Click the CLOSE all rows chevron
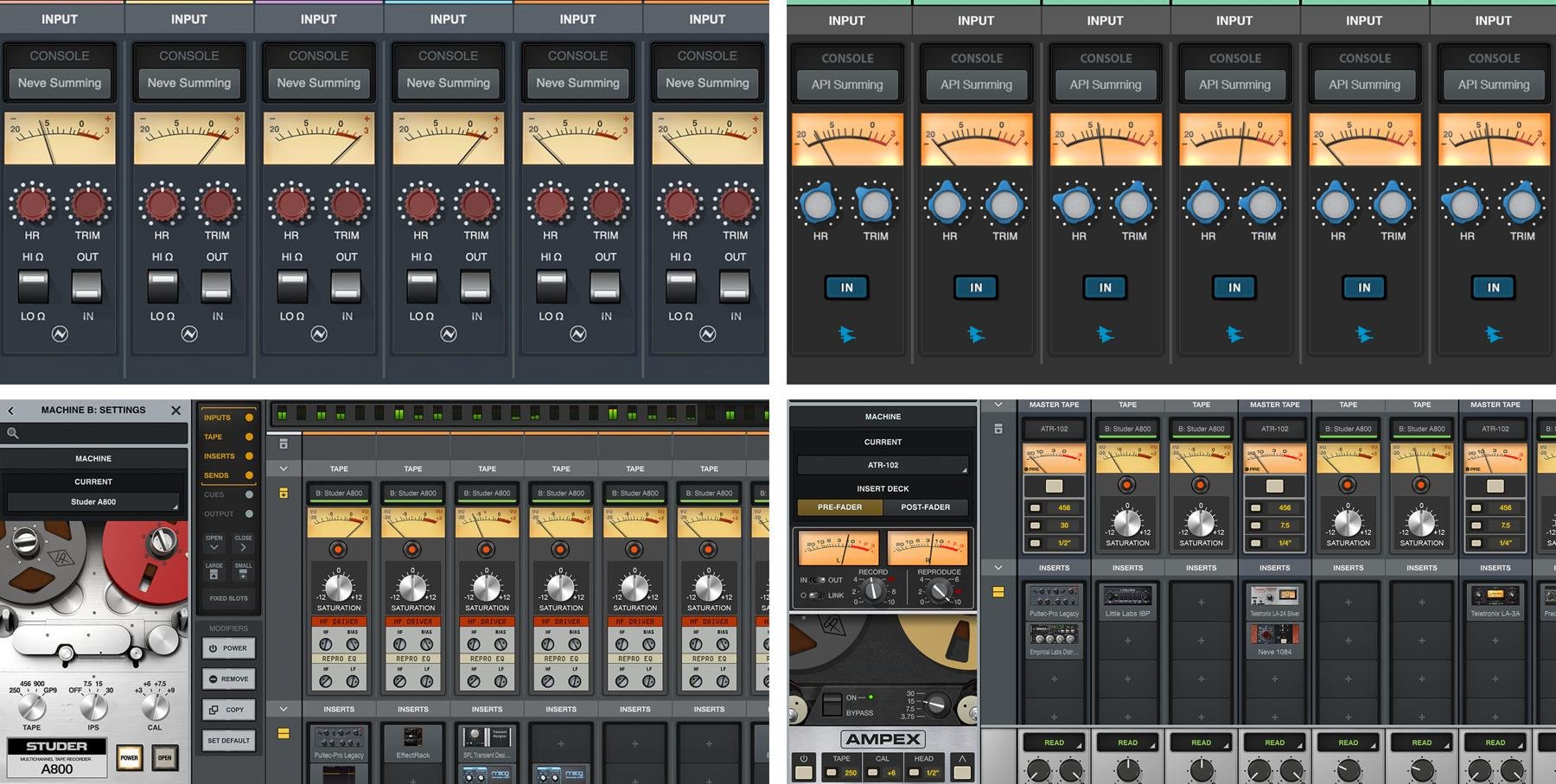 coord(243,544)
